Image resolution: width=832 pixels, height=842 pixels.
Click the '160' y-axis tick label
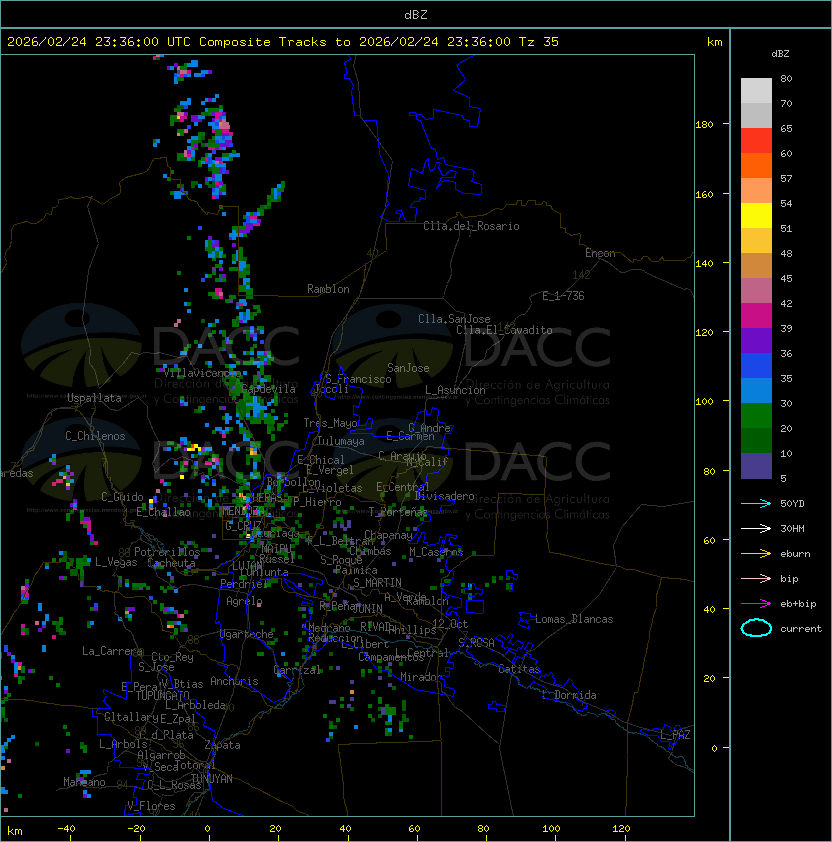[x=704, y=194]
